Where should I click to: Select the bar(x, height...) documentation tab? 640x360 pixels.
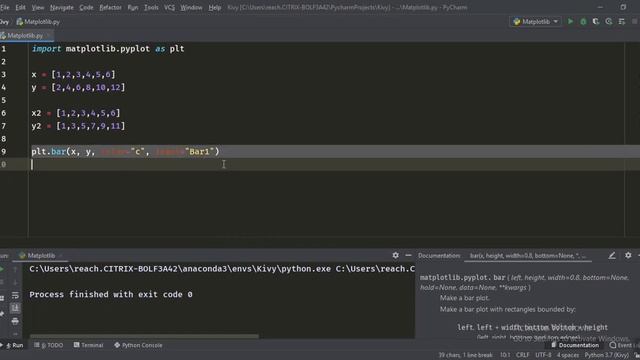click(528, 256)
